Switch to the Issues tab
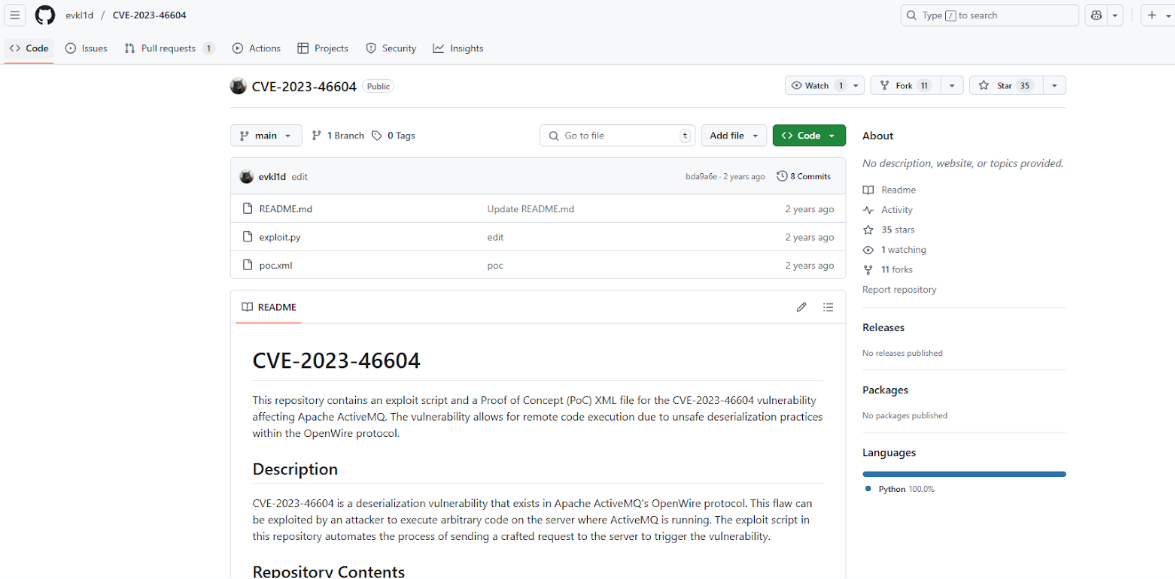This screenshot has height=579, width=1175. coord(86,48)
